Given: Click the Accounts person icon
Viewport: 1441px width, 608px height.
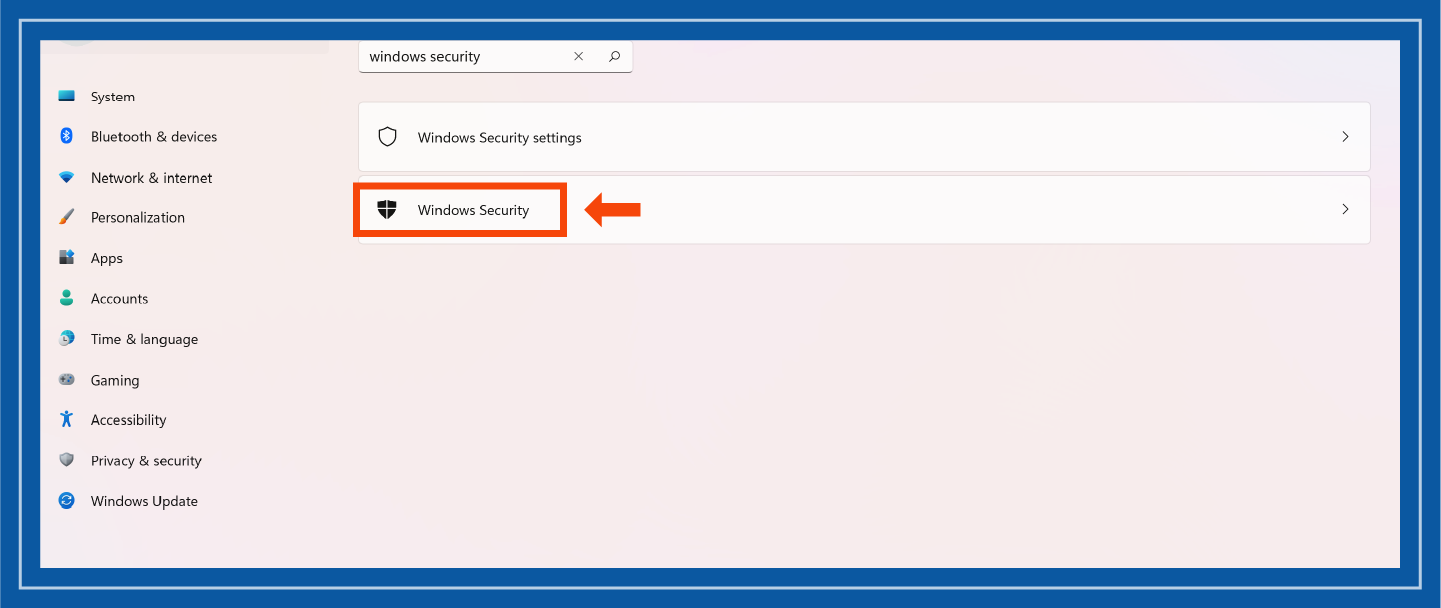Looking at the screenshot, I should 67,298.
